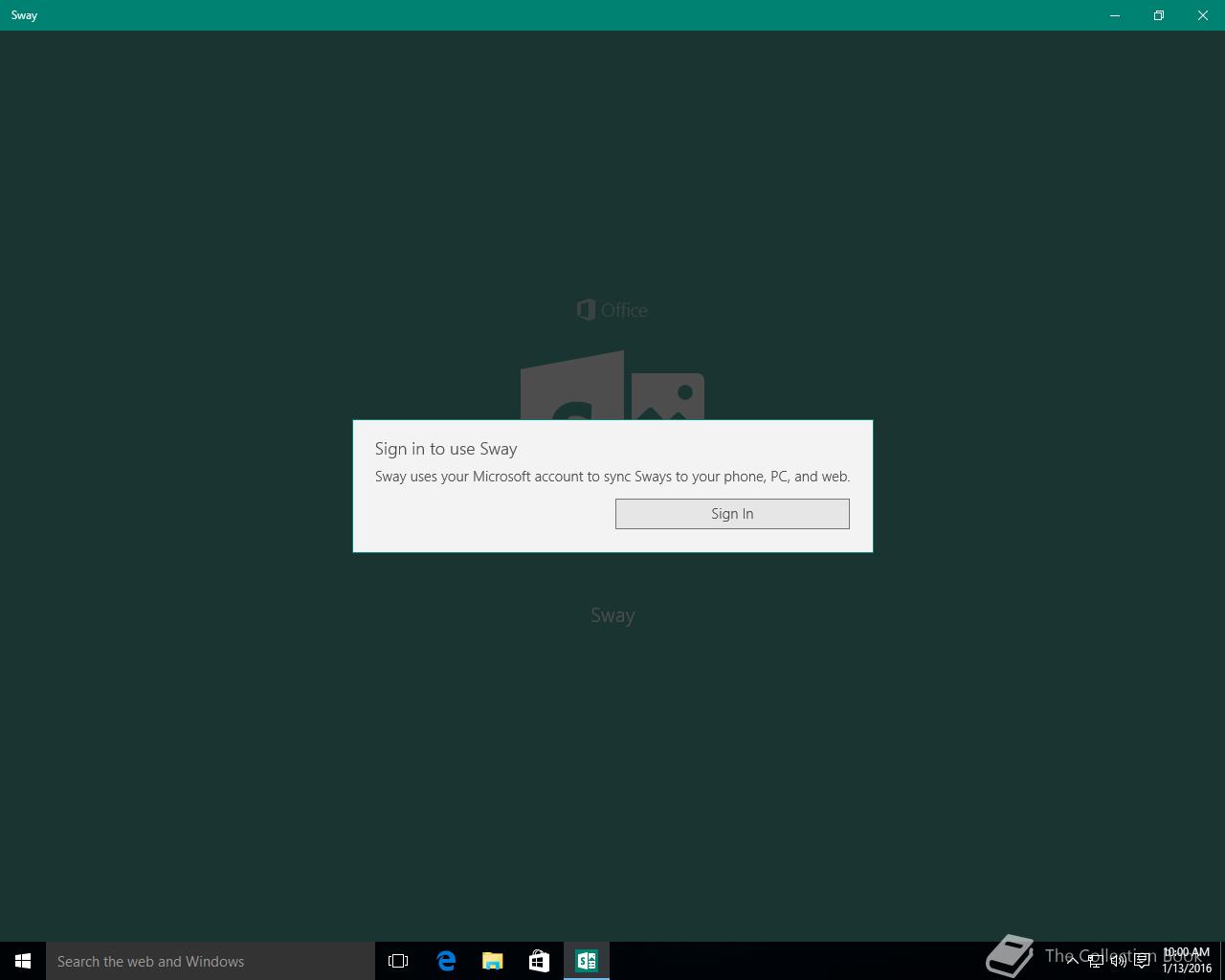Open Task View from the taskbar
Image resolution: width=1225 pixels, height=980 pixels.
(398, 961)
